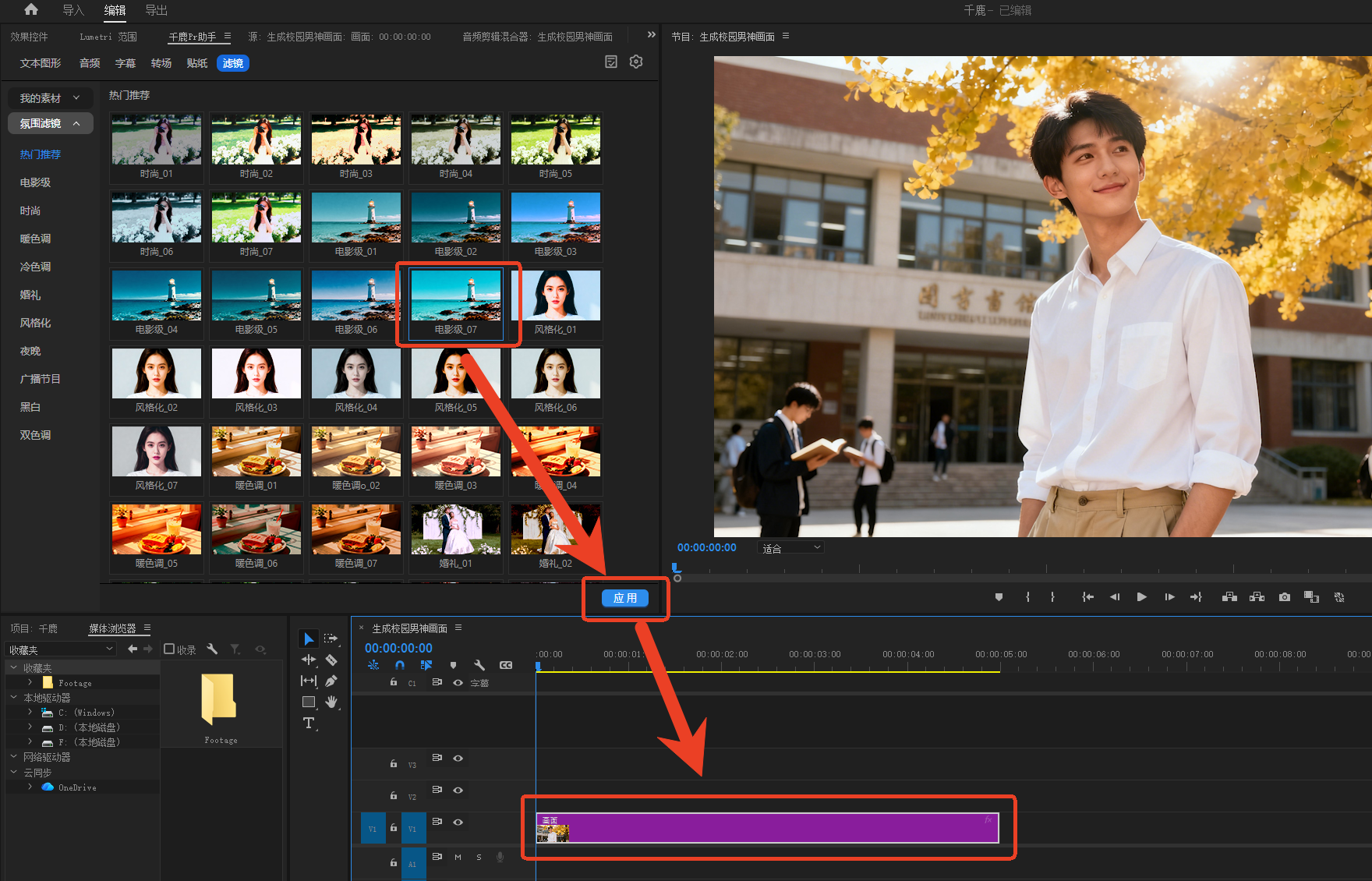Image resolution: width=1372 pixels, height=881 pixels.
Task: Open the 暖色调 filter category
Action: pyautogui.click(x=35, y=239)
